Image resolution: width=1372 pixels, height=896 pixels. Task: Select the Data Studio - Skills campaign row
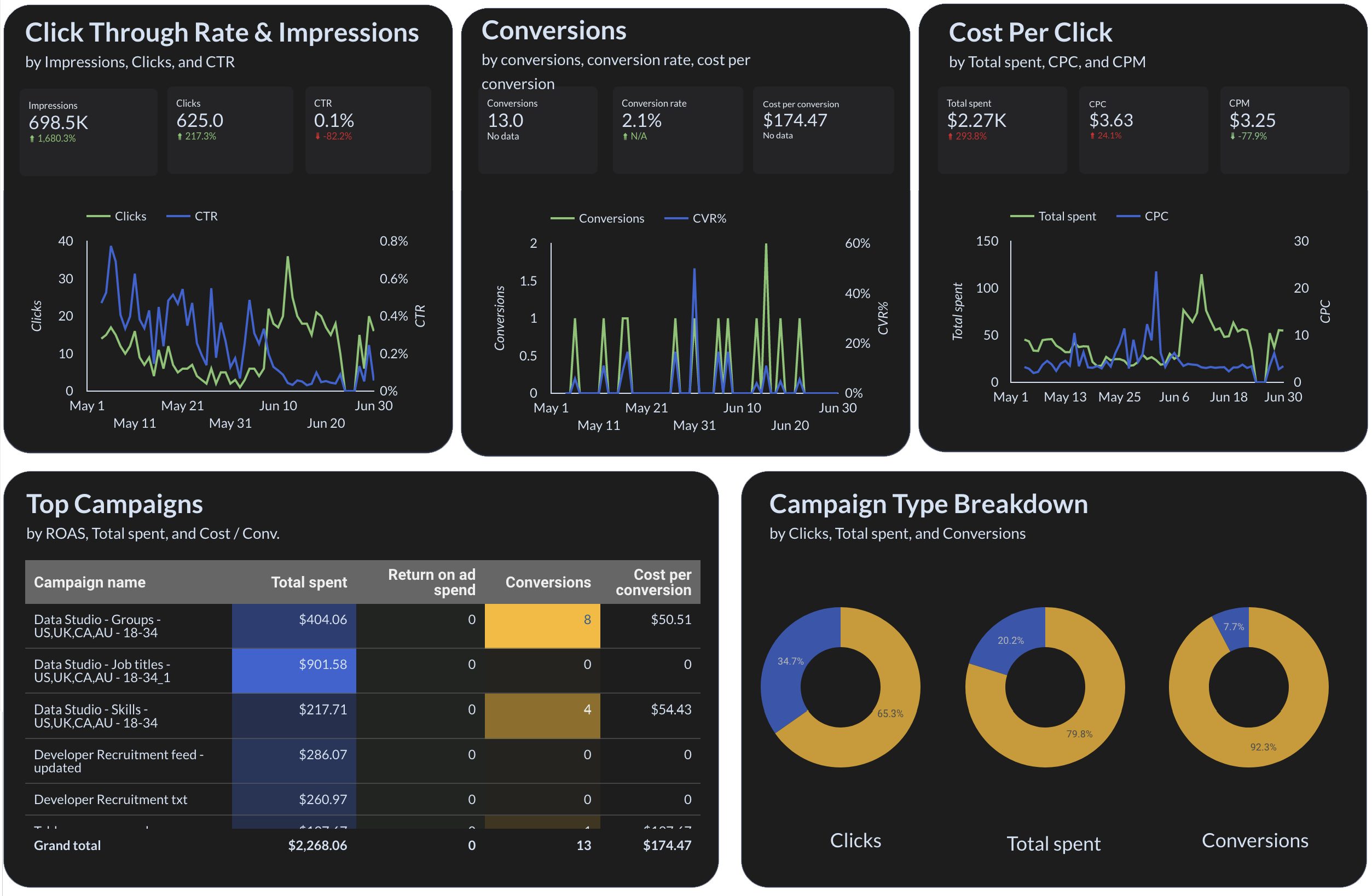pyautogui.click(x=363, y=716)
